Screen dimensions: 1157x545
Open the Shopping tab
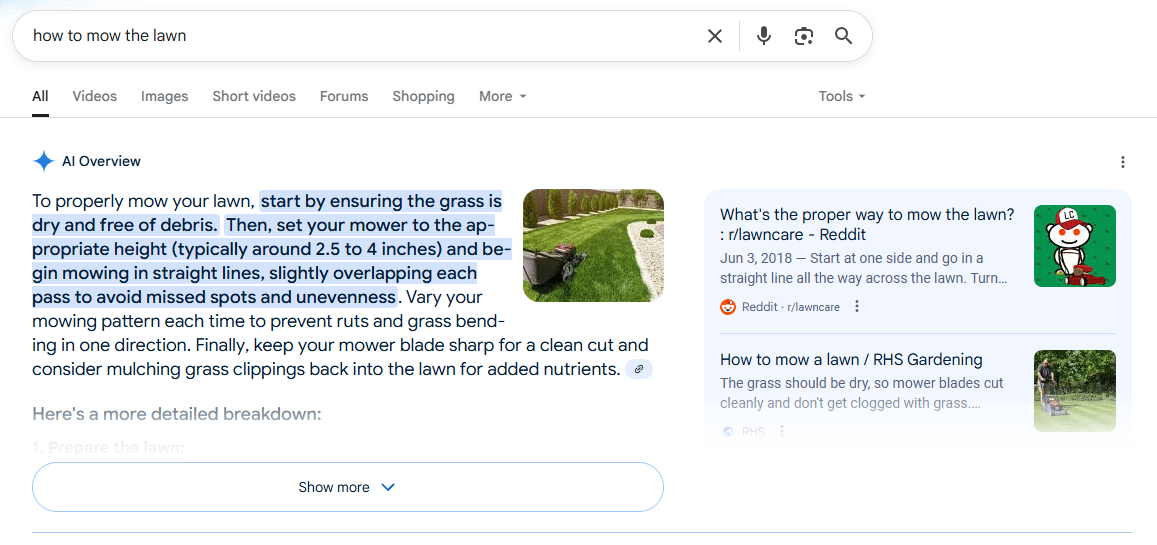424,97
